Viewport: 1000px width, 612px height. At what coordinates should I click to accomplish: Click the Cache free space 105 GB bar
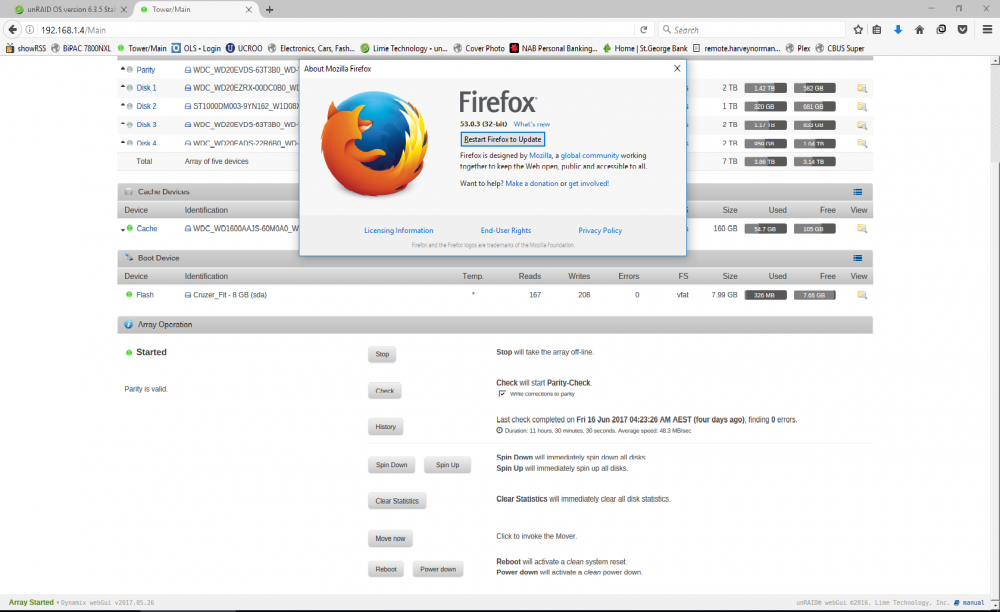814,228
